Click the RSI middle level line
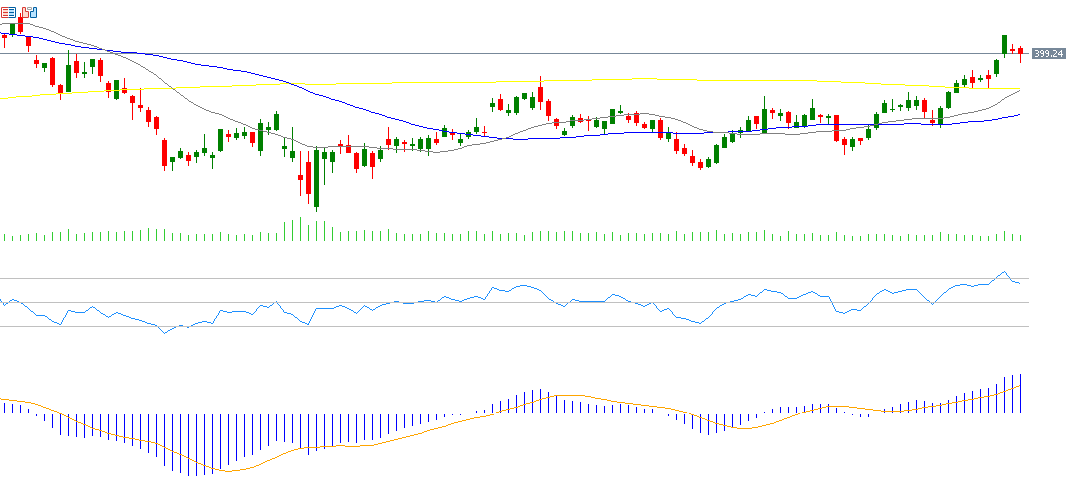1068x503 pixels. (x=600, y=302)
